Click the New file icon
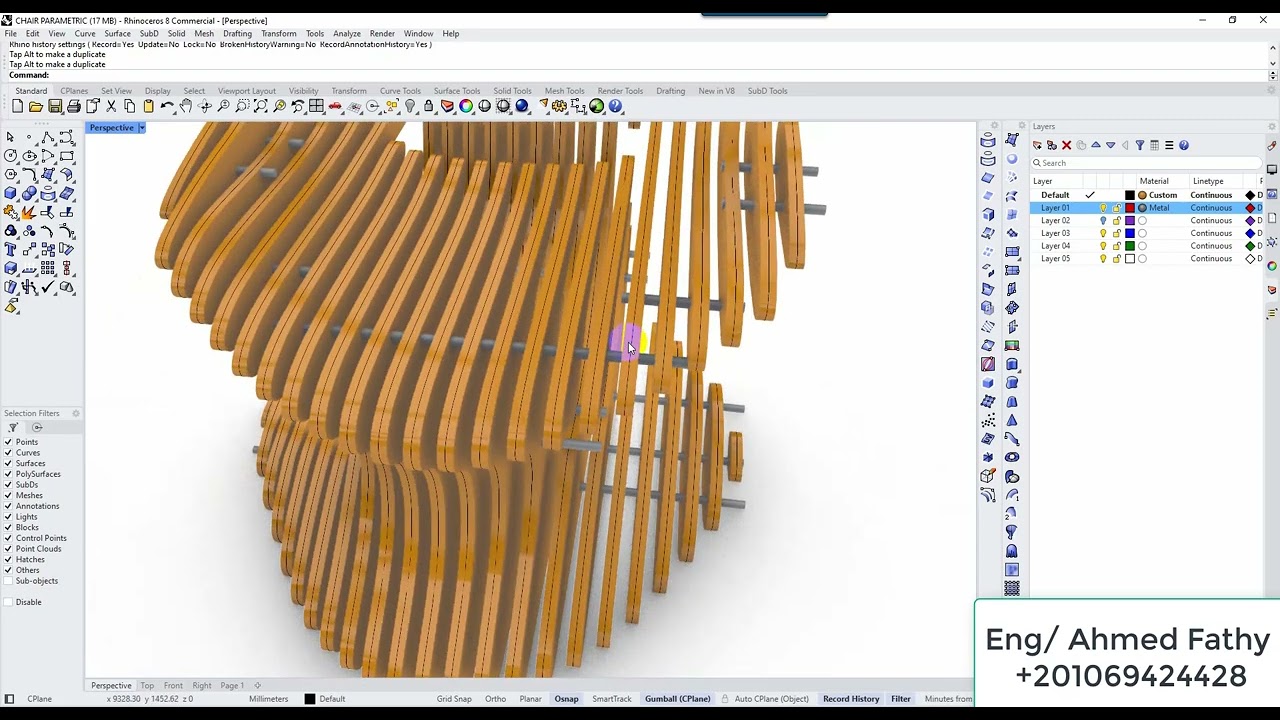 [x=17, y=106]
